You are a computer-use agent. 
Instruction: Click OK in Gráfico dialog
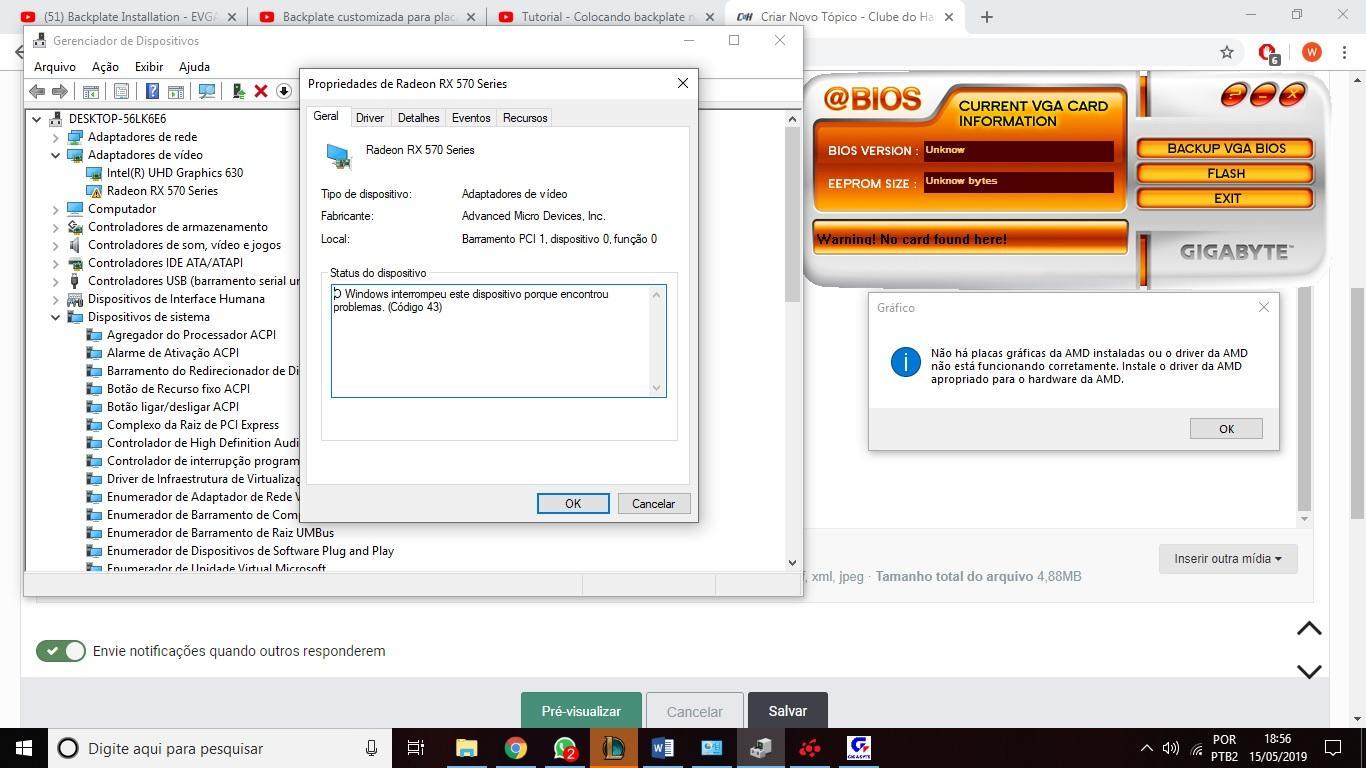click(x=1226, y=429)
